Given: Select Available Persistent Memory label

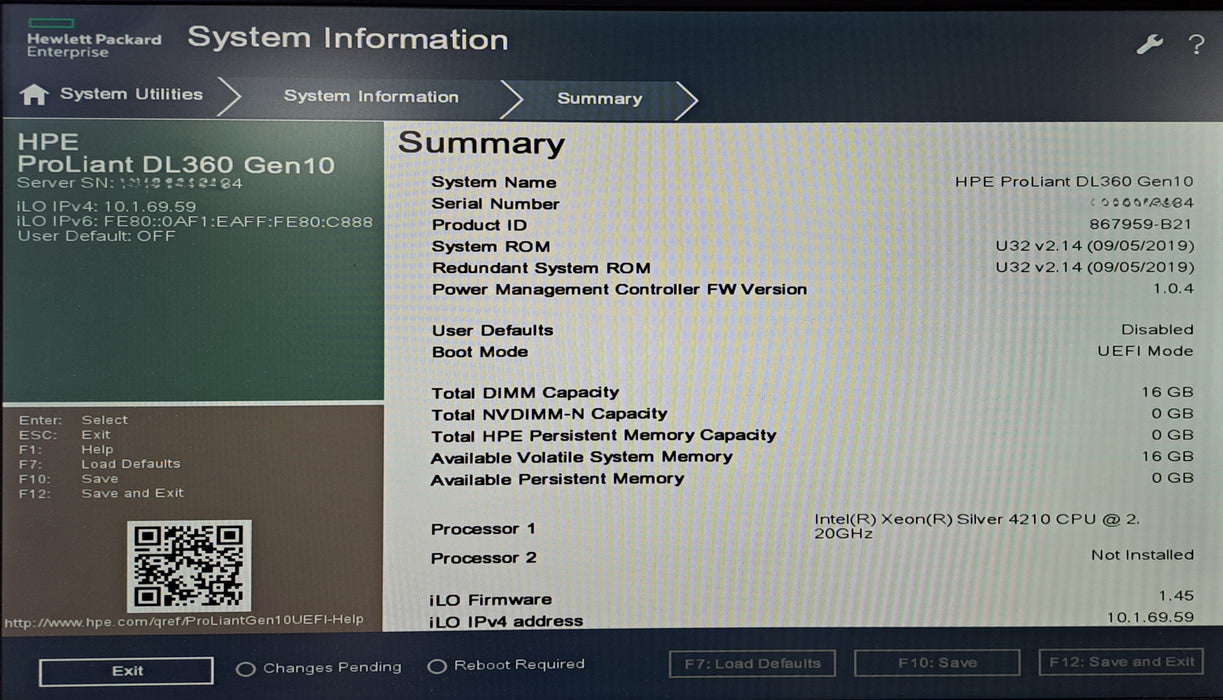Looking at the screenshot, I should (x=558, y=479).
